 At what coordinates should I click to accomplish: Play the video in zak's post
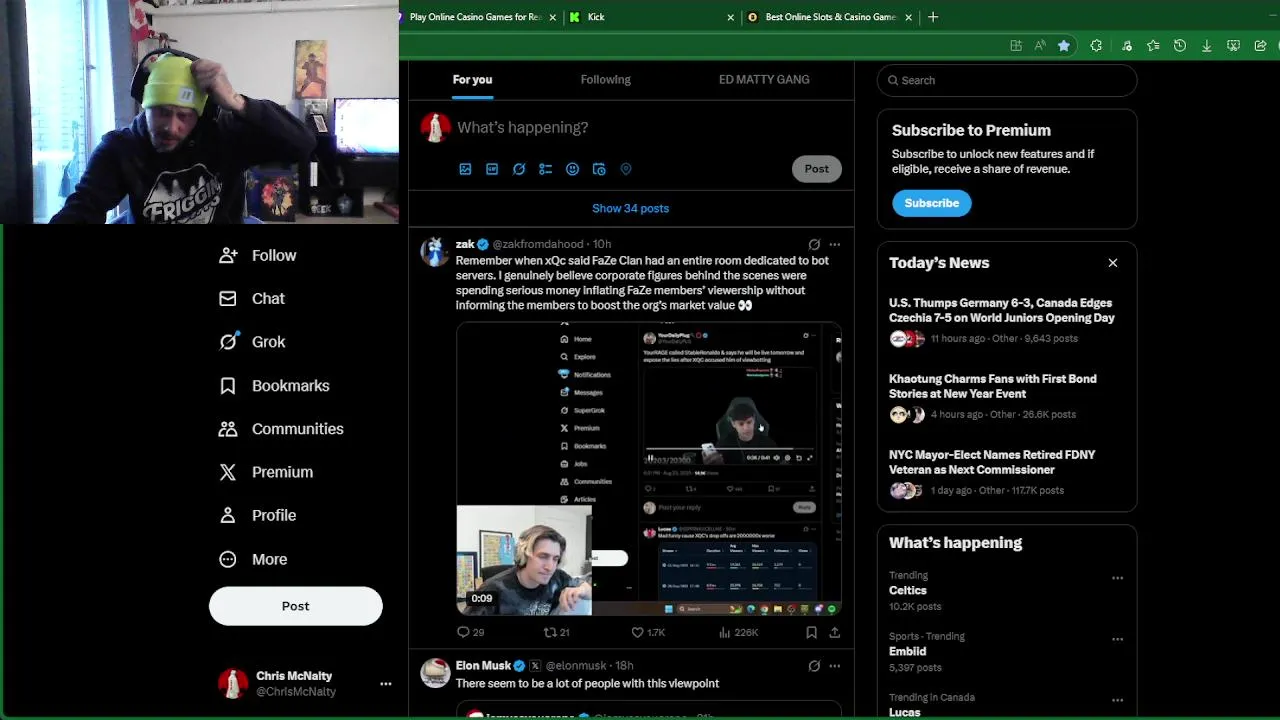pyautogui.click(x=649, y=468)
